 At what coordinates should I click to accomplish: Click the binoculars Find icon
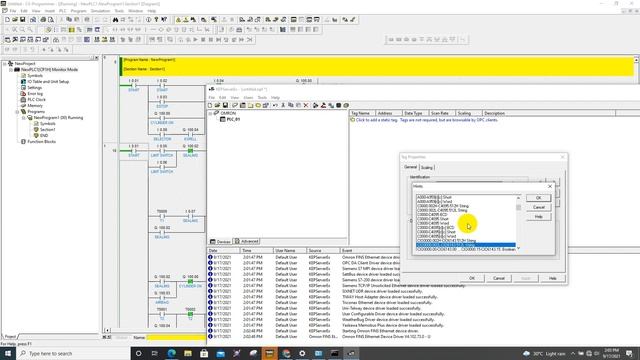[116, 20]
